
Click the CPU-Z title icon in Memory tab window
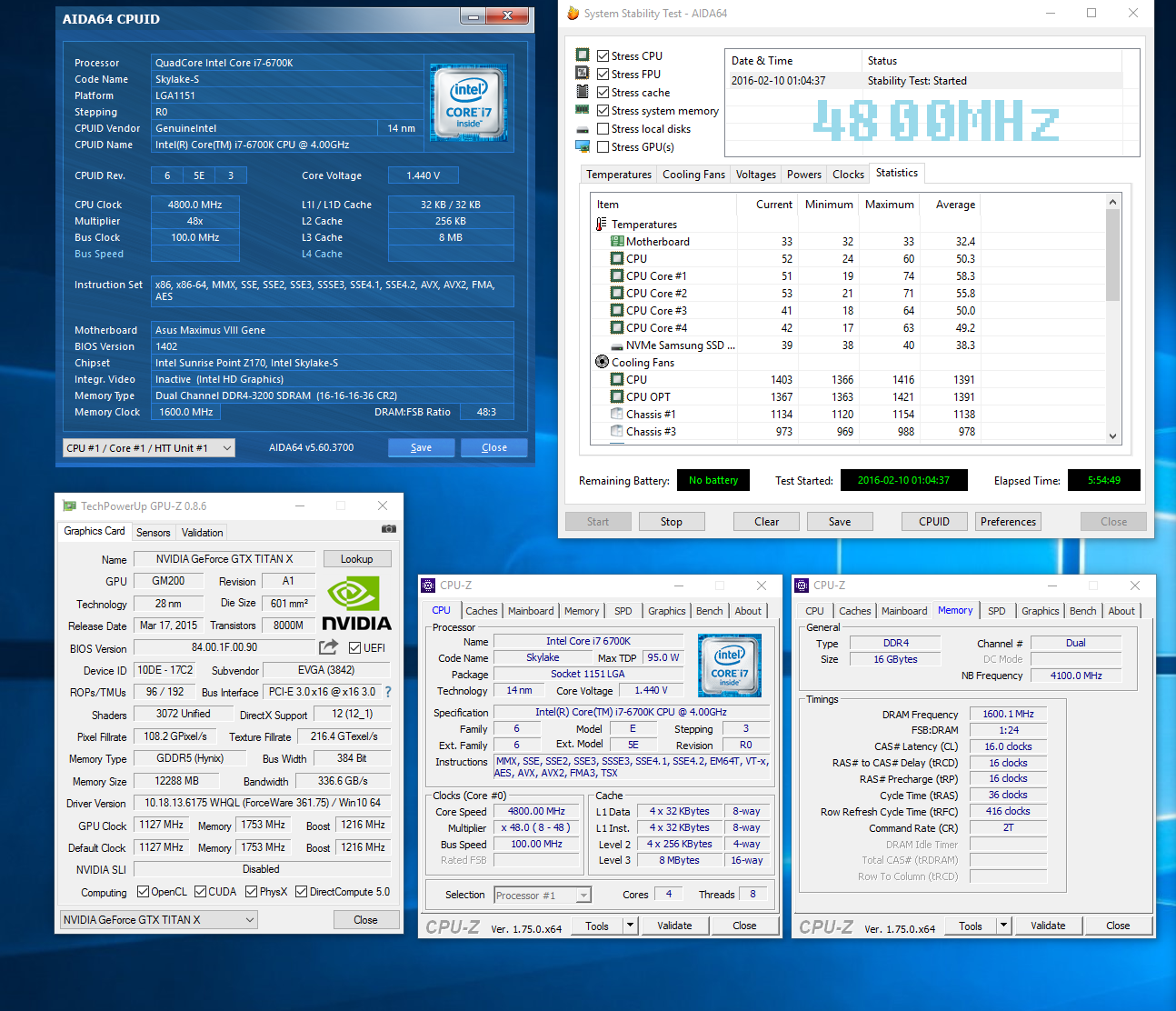[x=802, y=586]
